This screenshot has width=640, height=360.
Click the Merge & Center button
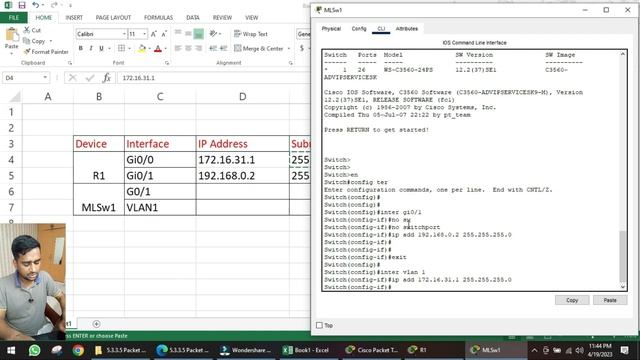pyautogui.click(x=259, y=49)
